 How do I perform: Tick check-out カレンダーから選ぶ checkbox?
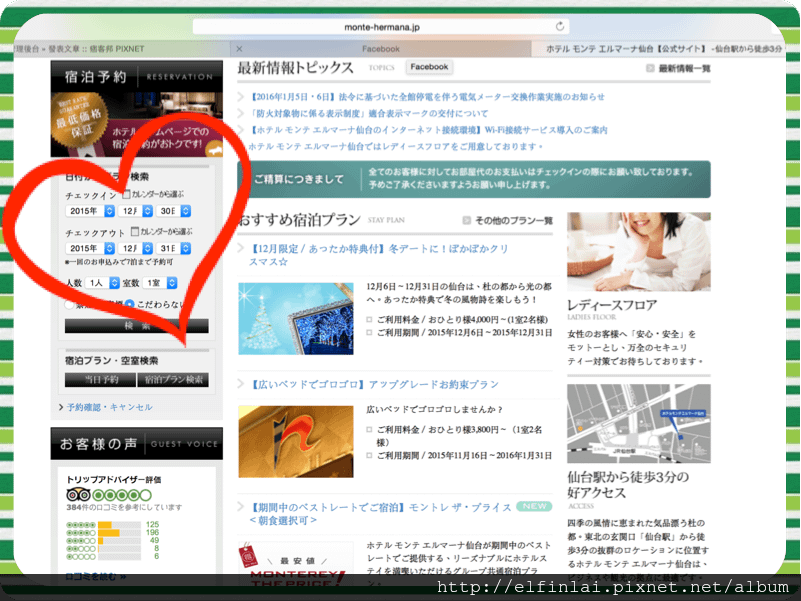coord(135,232)
